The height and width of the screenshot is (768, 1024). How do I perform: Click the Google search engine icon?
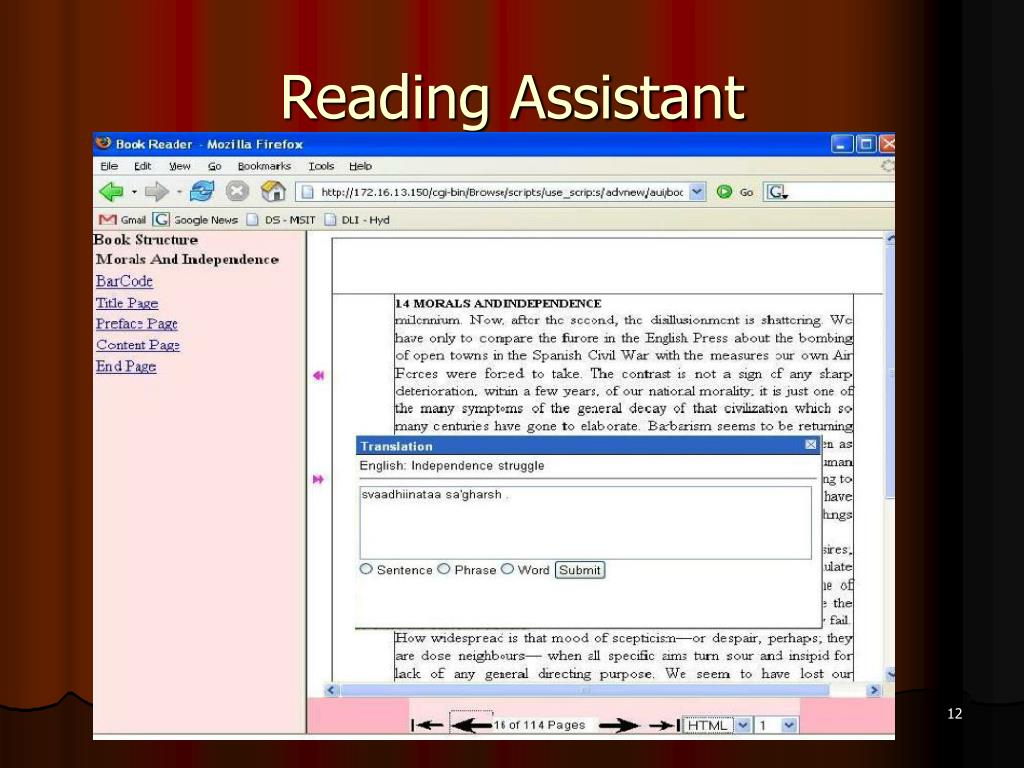pyautogui.click(x=776, y=192)
